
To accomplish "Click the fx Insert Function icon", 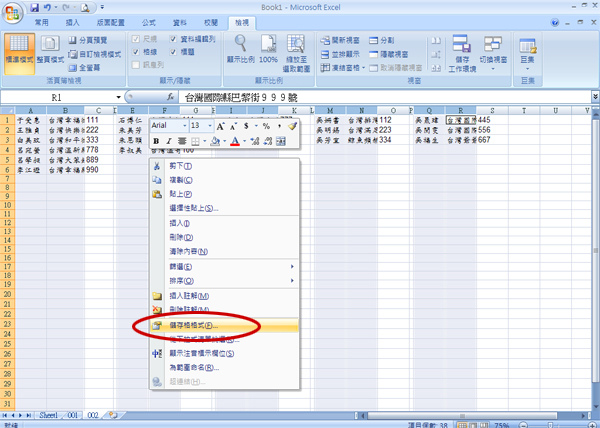I will tap(171, 97).
